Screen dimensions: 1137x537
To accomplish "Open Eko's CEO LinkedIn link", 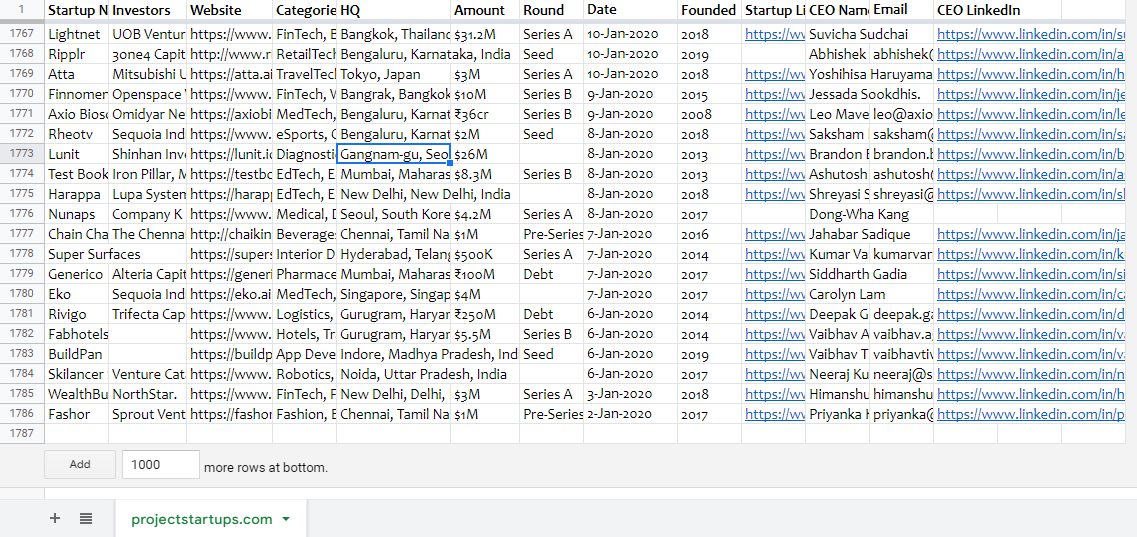I will point(1031,294).
